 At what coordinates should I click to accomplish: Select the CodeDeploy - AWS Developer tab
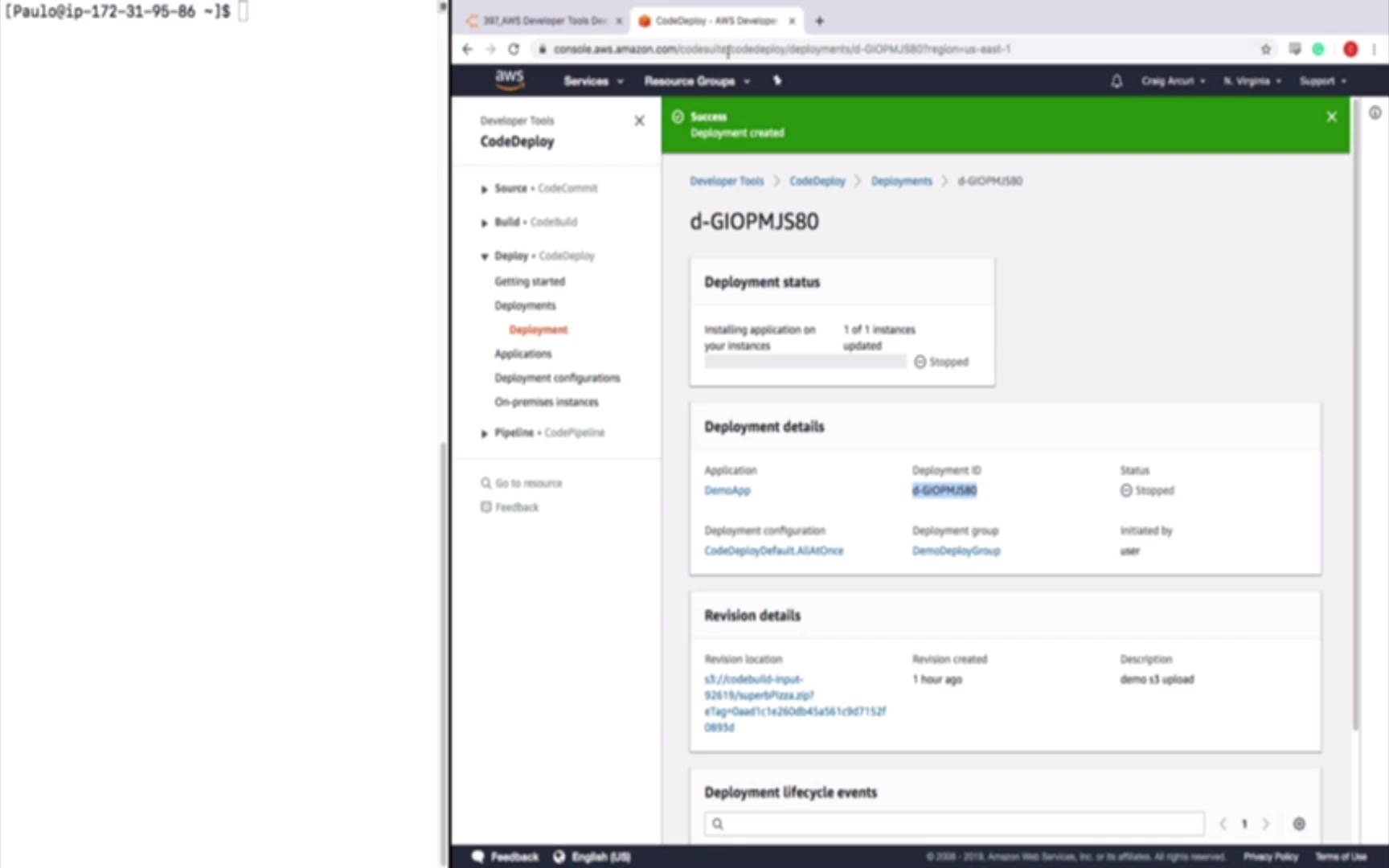click(x=717, y=21)
